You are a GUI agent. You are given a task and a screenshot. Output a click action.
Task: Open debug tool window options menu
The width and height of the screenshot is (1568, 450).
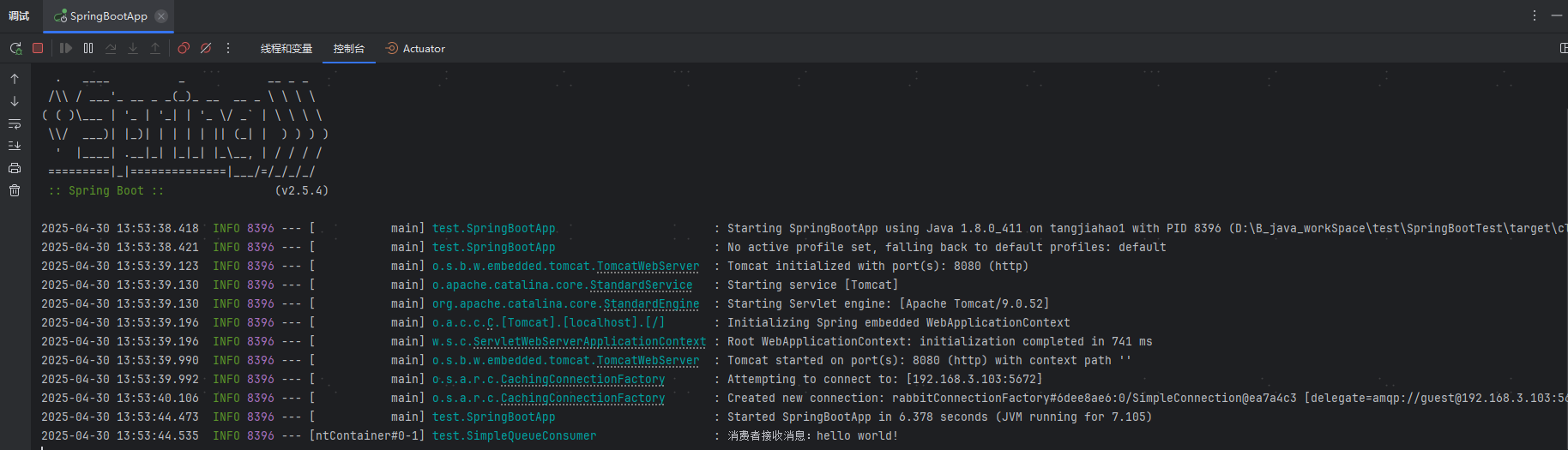click(x=1535, y=15)
